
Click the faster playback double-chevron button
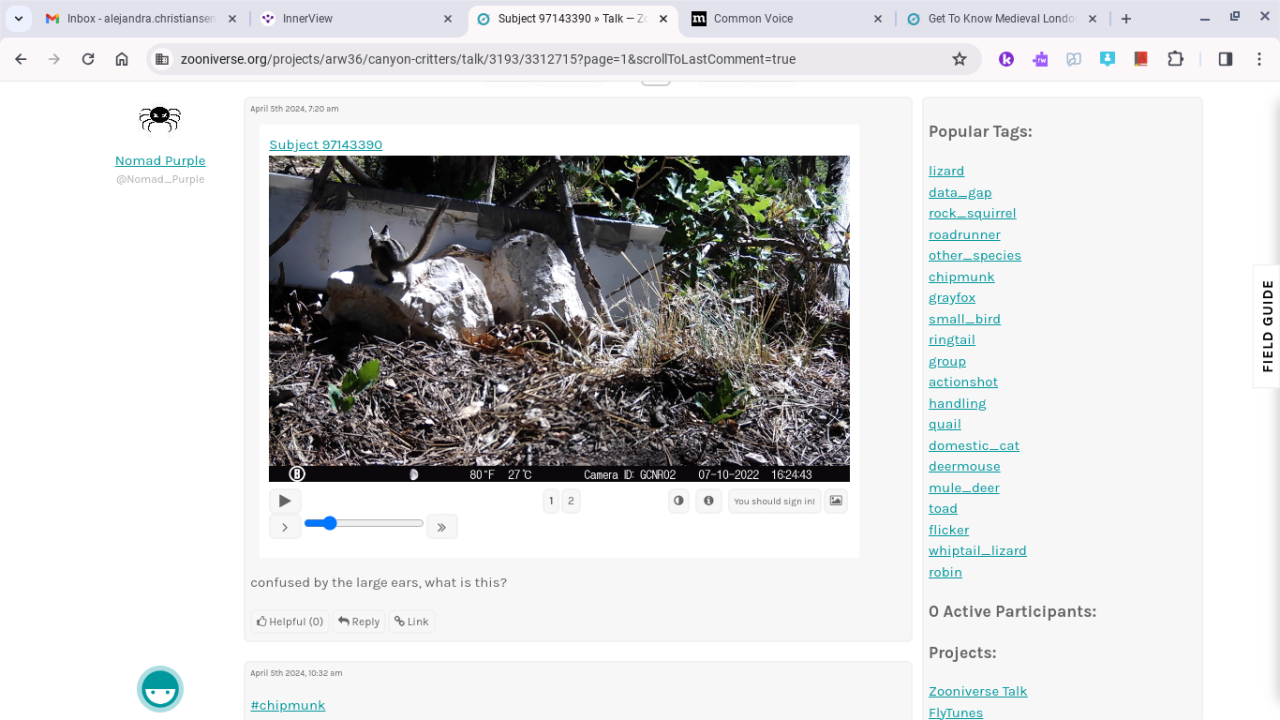pyautogui.click(x=442, y=527)
